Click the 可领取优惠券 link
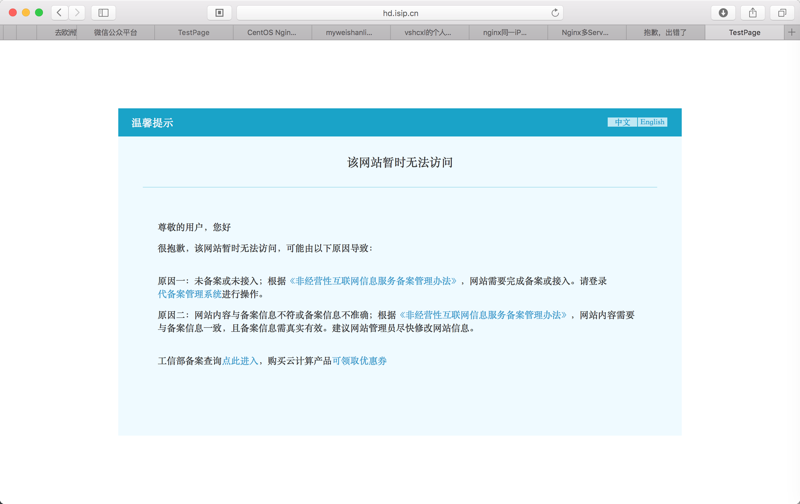 [359, 361]
